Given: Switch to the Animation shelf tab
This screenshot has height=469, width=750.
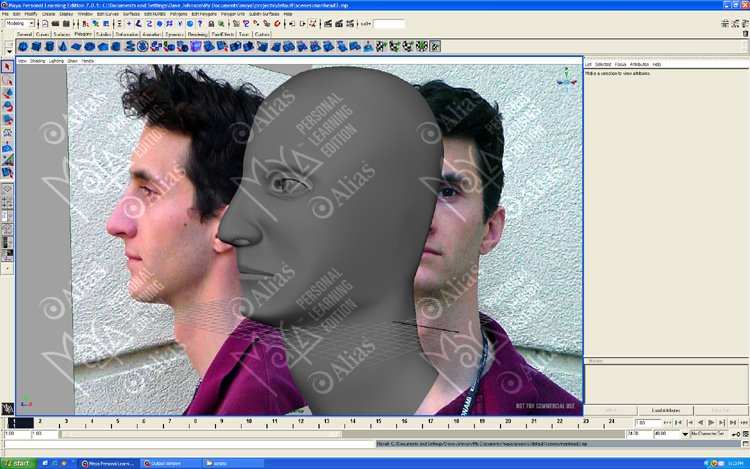Looking at the screenshot, I should point(152,34).
